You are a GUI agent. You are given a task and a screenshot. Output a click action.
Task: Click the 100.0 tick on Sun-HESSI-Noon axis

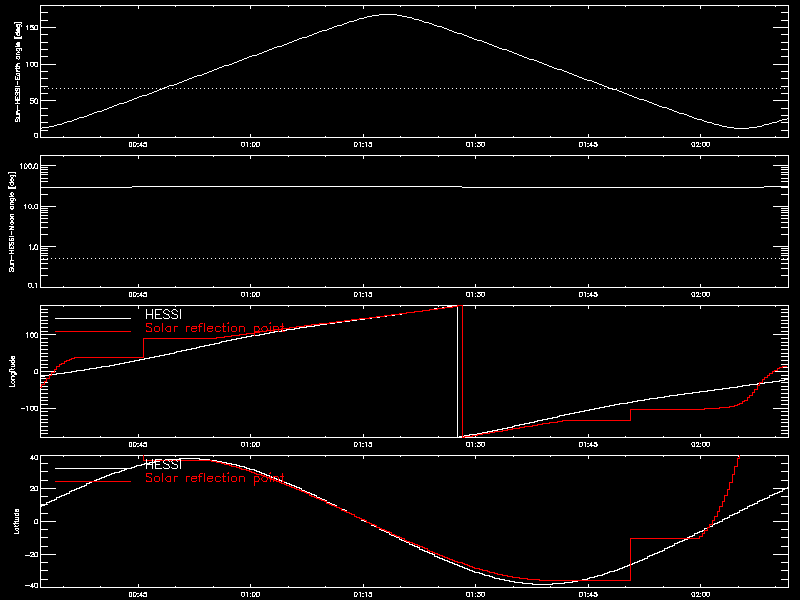(x=29, y=166)
